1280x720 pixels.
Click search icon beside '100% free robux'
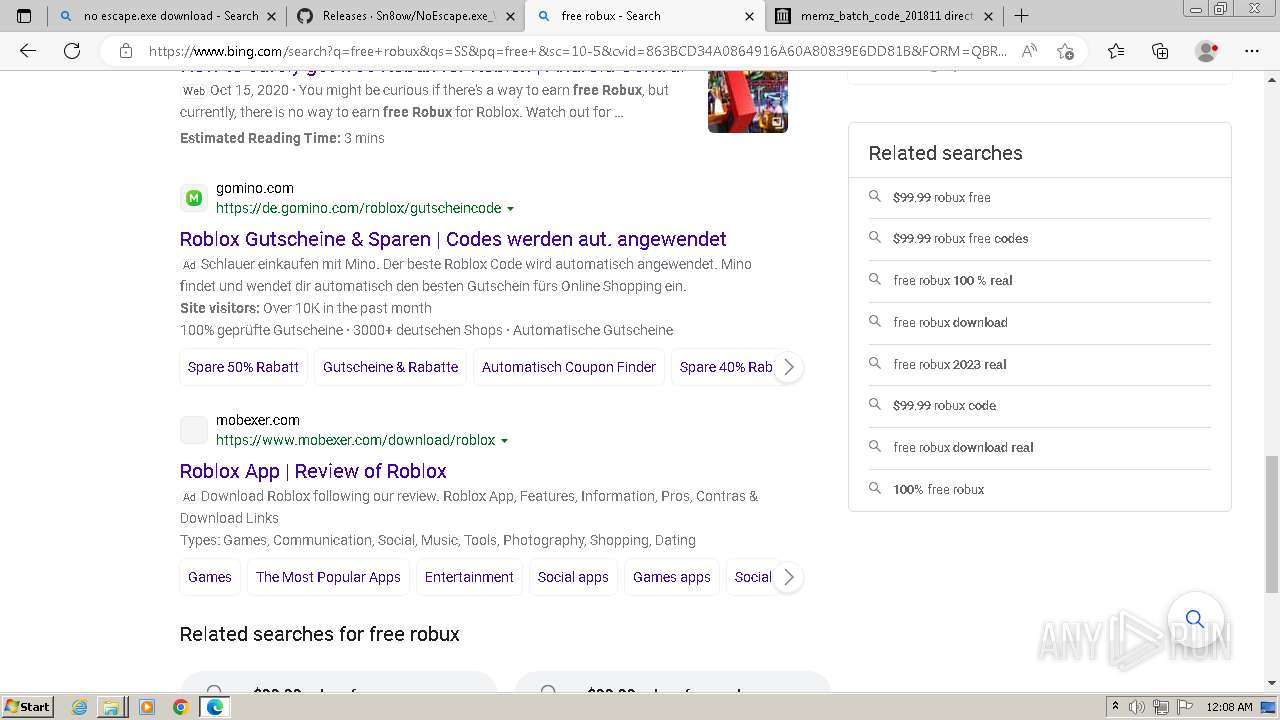pos(875,489)
